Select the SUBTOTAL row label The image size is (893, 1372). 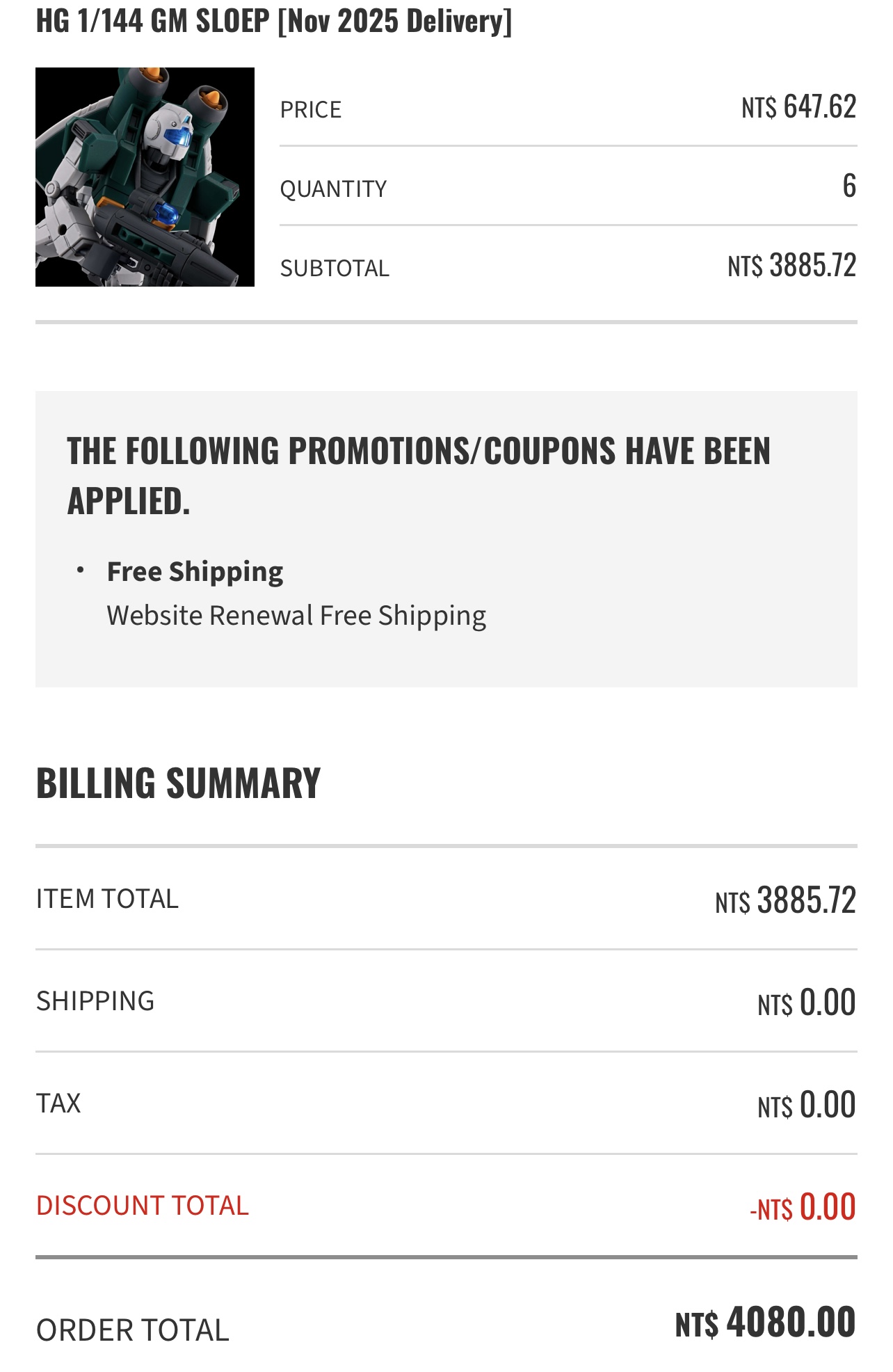(335, 268)
